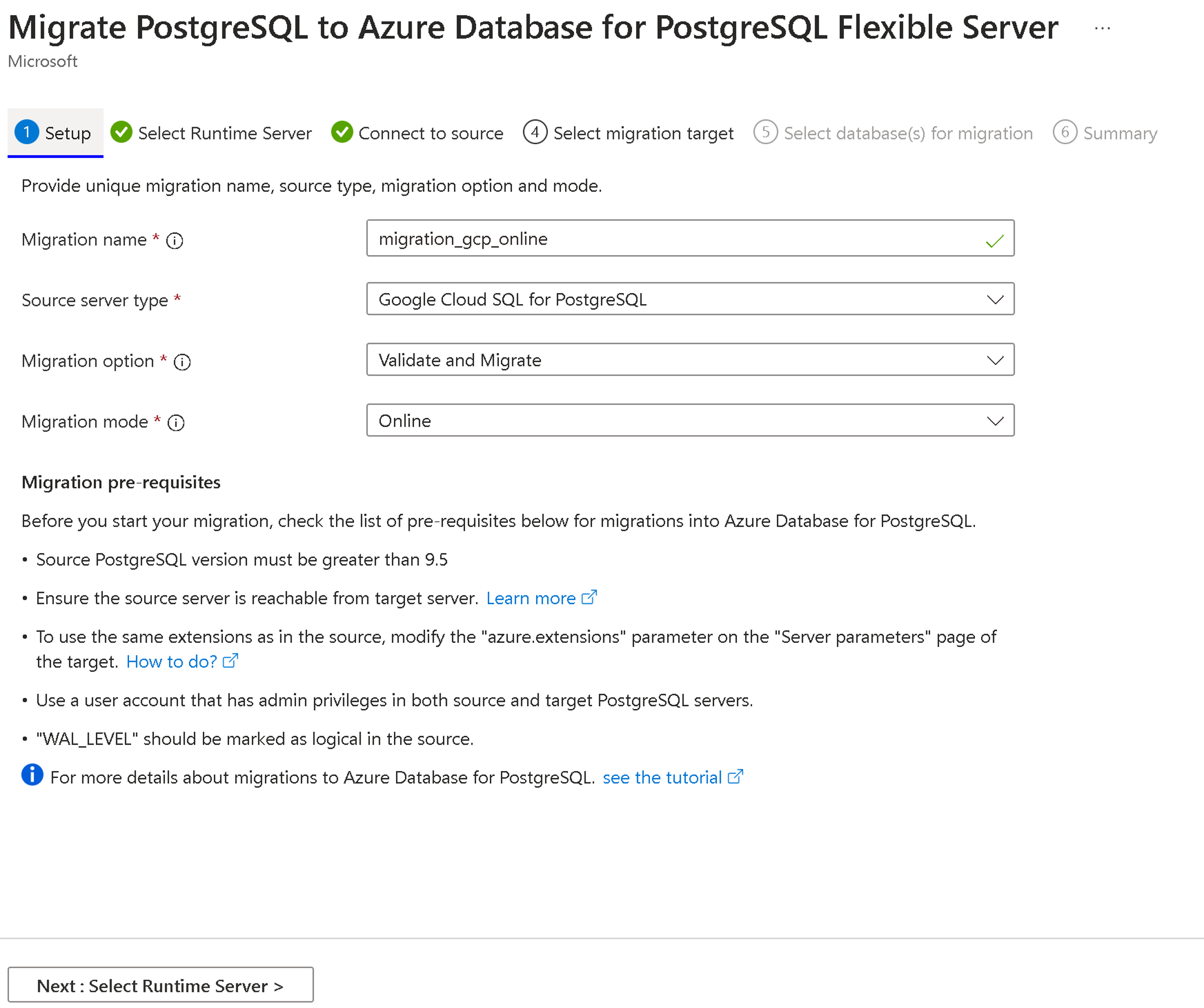Follow the see the tutorial link
The width and height of the screenshot is (1204, 1008).
[662, 778]
